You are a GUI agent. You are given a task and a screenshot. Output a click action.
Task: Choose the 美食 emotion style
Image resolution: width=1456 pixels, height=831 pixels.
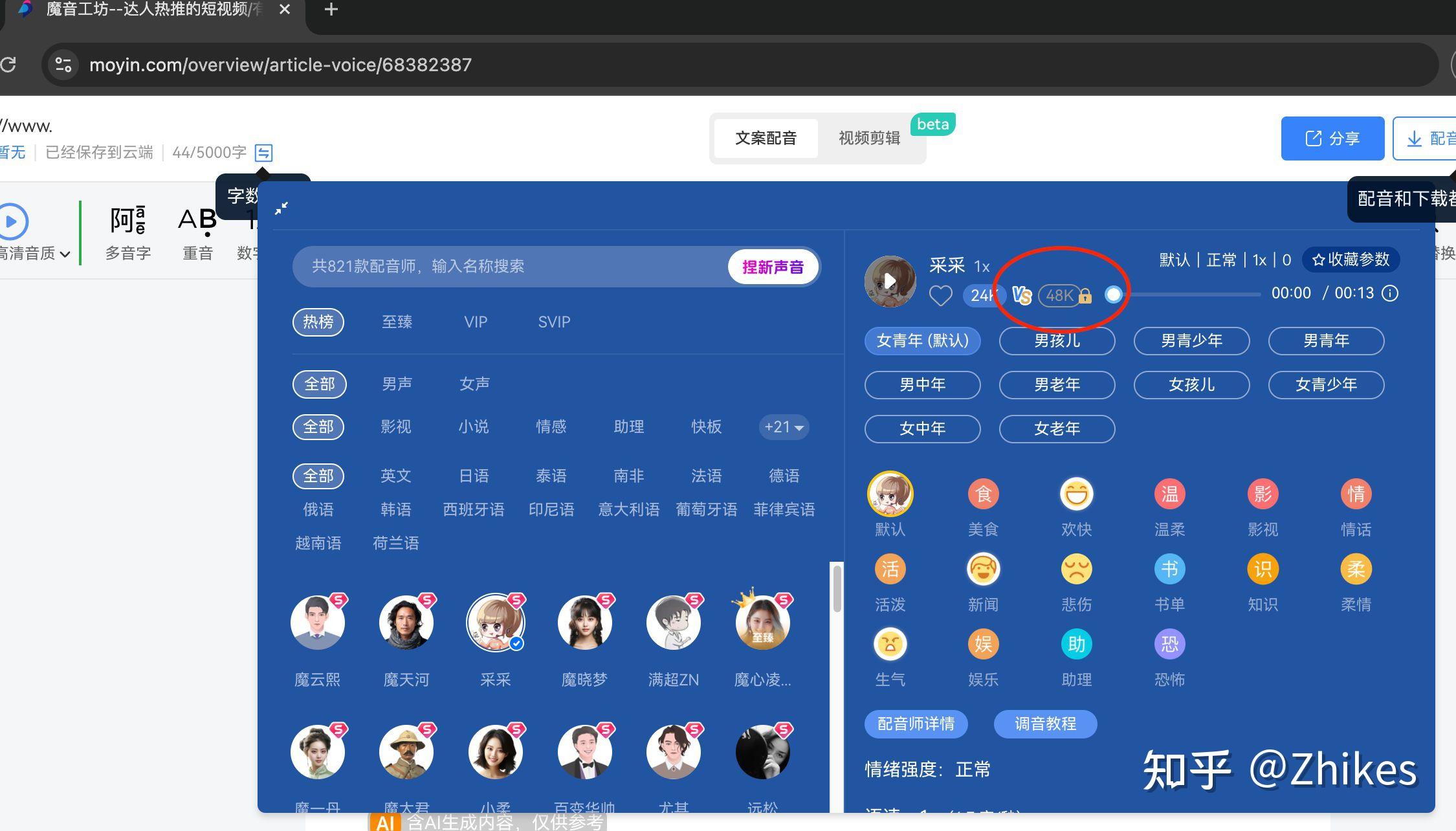point(983,507)
